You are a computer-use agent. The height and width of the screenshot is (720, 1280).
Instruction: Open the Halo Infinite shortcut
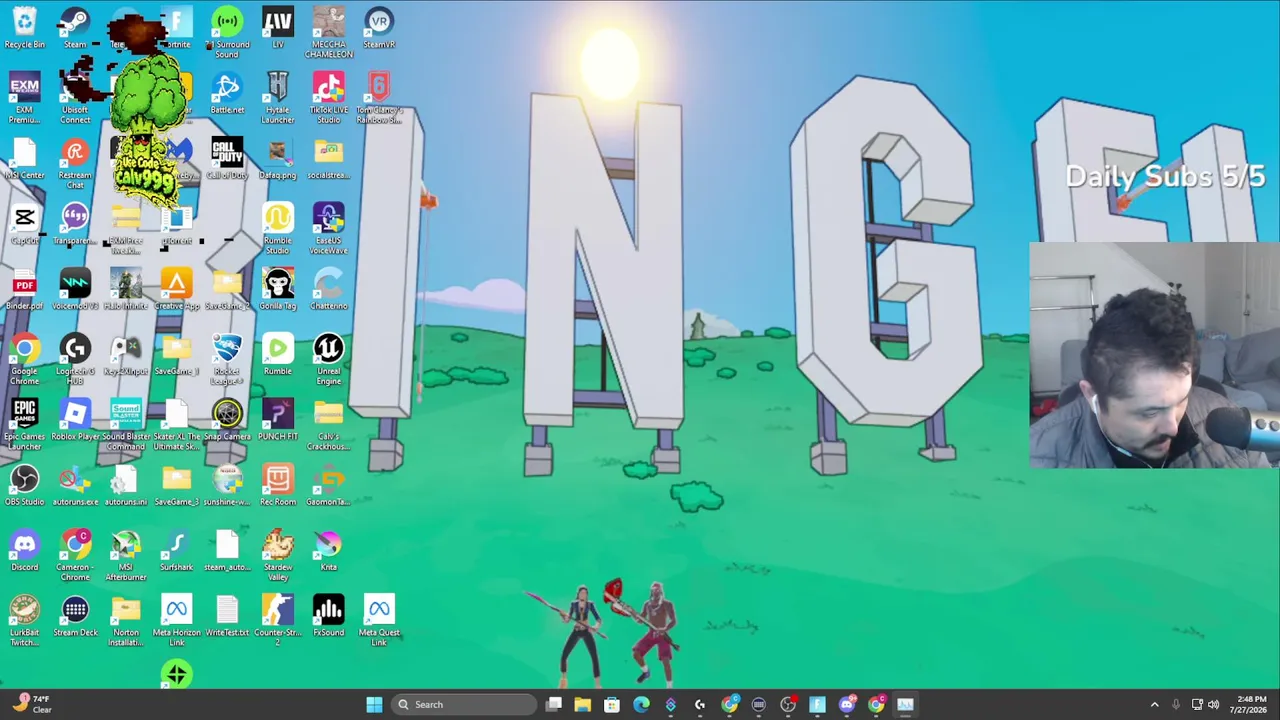click(x=126, y=290)
